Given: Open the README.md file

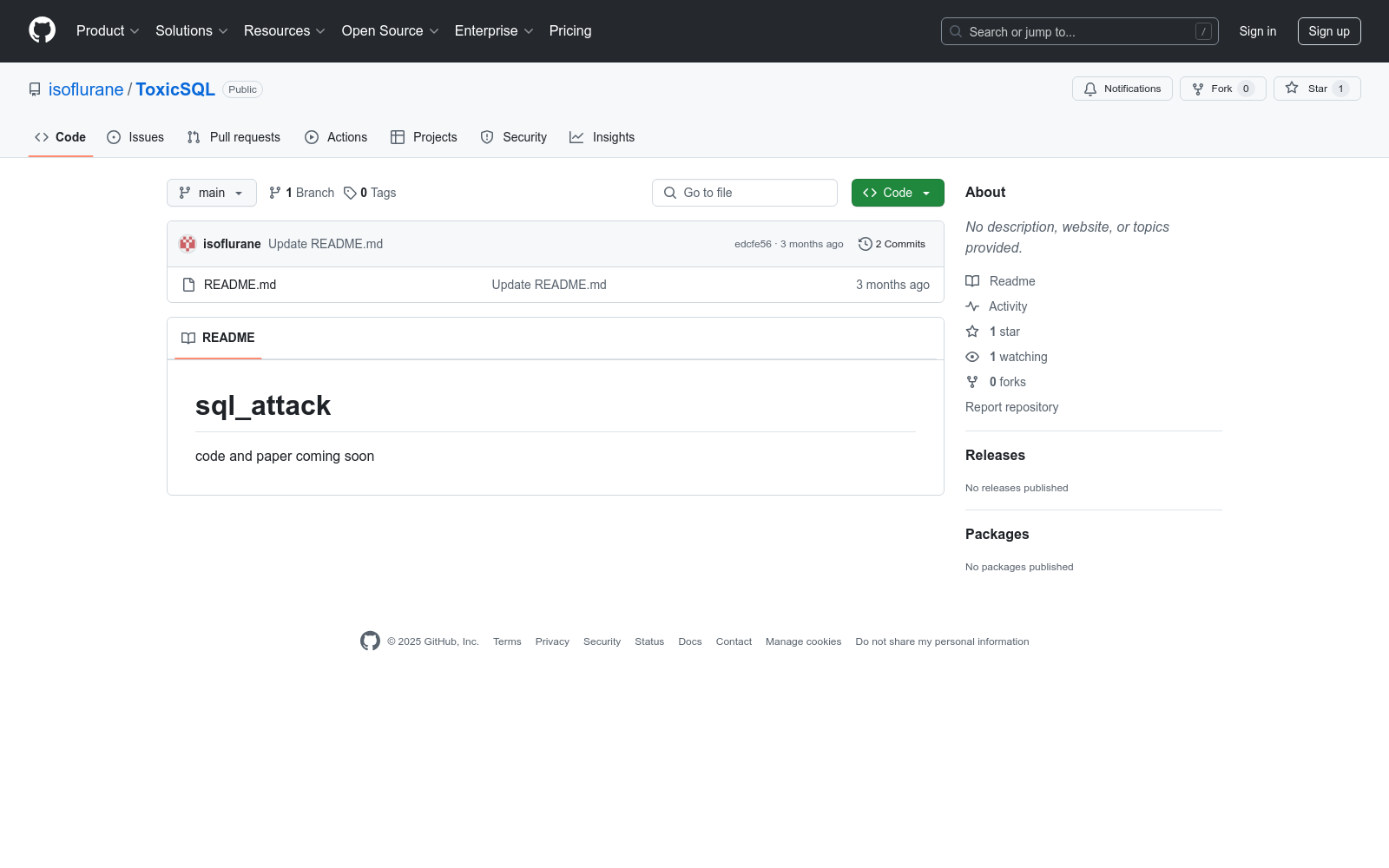Looking at the screenshot, I should 240,285.
